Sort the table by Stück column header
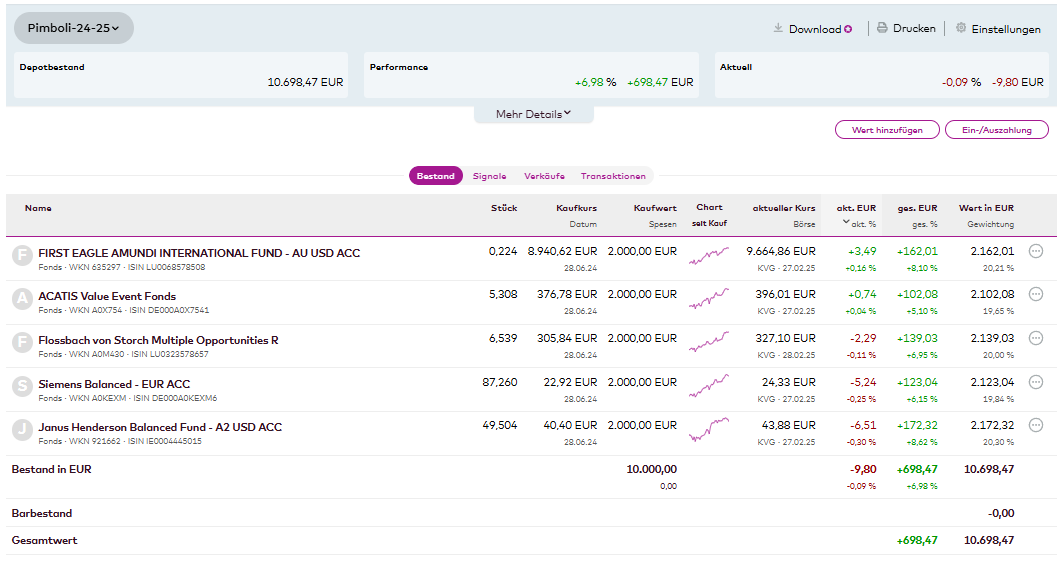This screenshot has height=565, width=1062. tap(504, 208)
